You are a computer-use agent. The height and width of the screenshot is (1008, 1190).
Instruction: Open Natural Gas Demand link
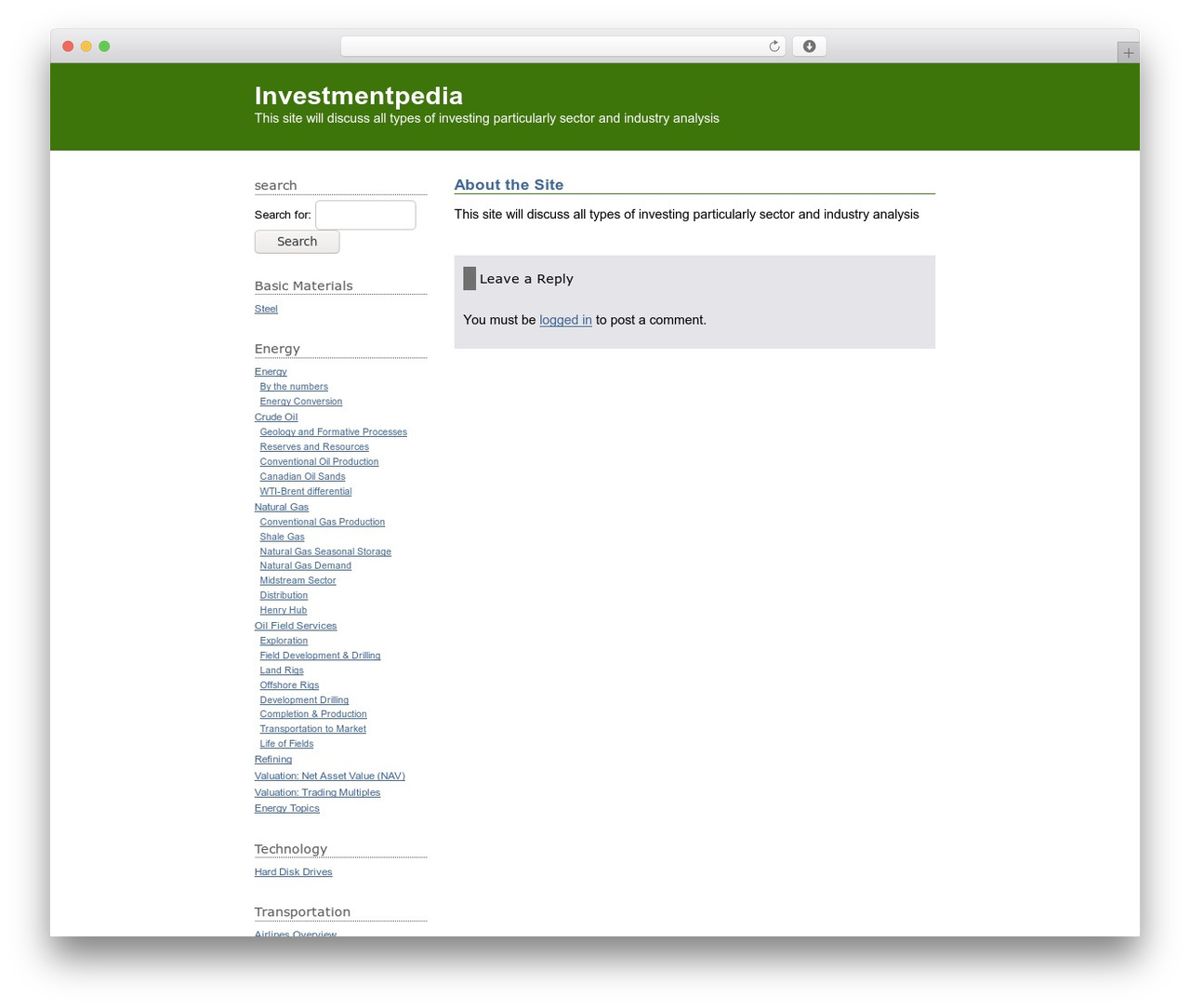point(306,566)
